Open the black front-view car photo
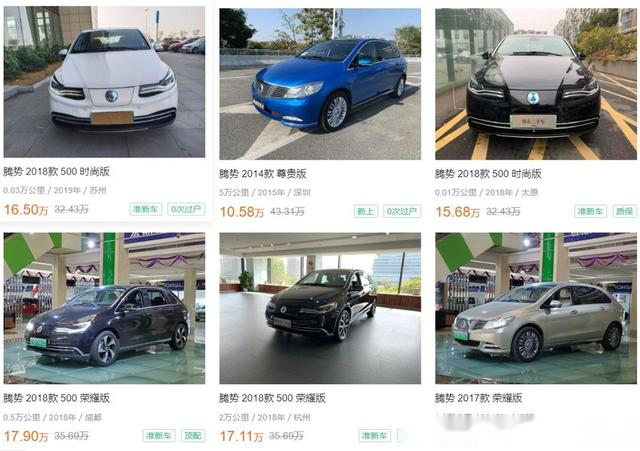 [x=536, y=84]
